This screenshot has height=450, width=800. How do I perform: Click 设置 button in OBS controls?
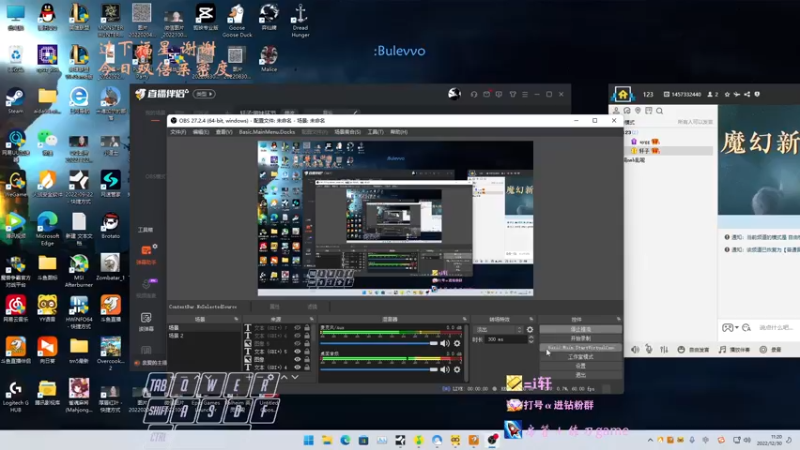click(x=581, y=366)
